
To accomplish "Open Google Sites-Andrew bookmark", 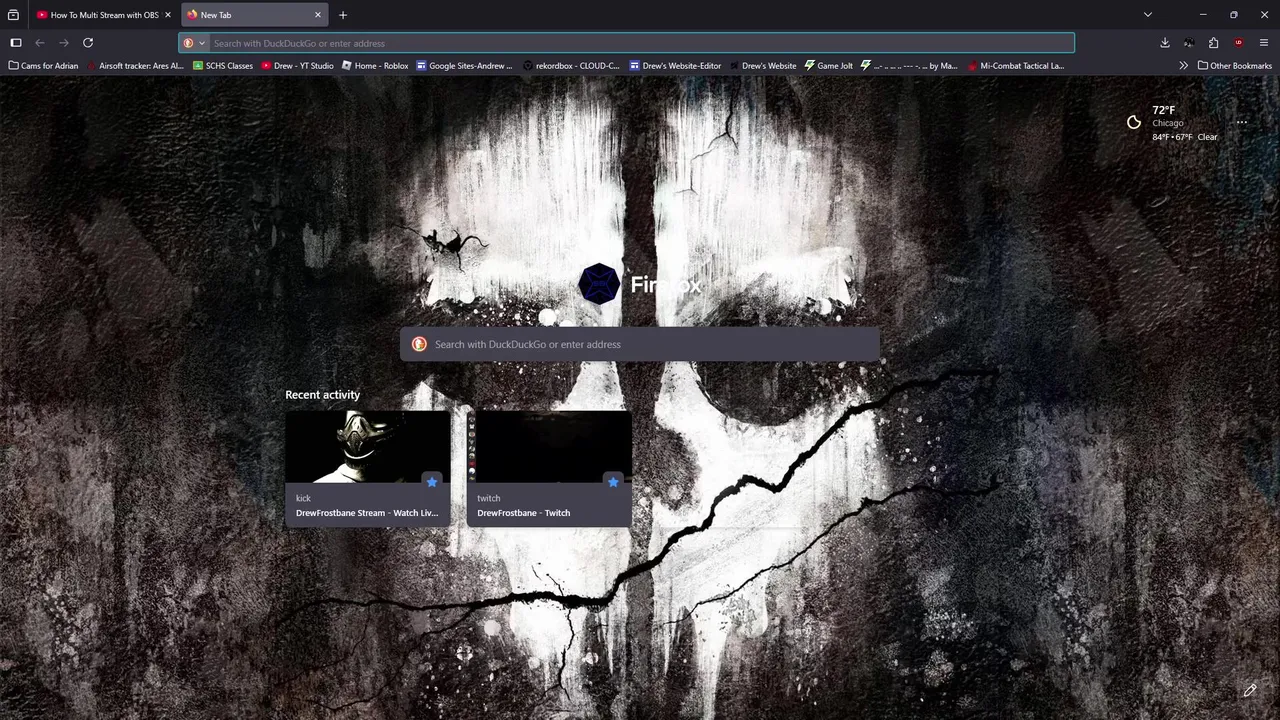I will pyautogui.click(x=464, y=66).
